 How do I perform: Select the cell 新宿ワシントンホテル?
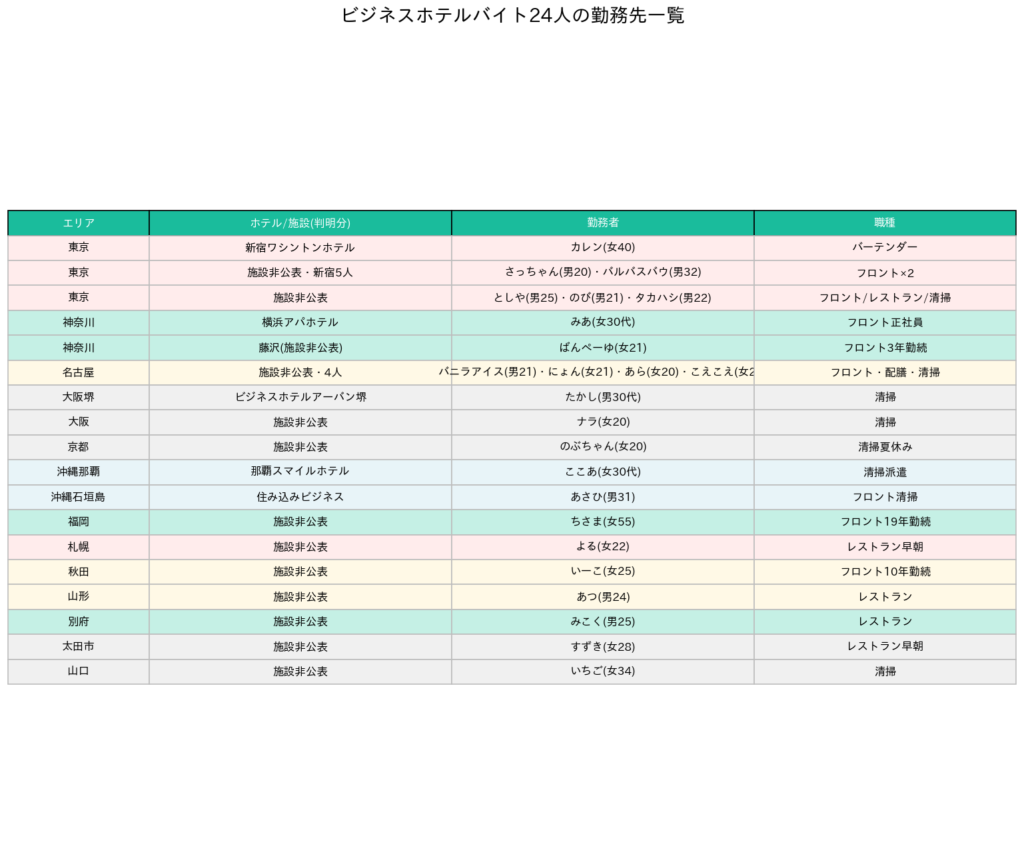(300, 248)
